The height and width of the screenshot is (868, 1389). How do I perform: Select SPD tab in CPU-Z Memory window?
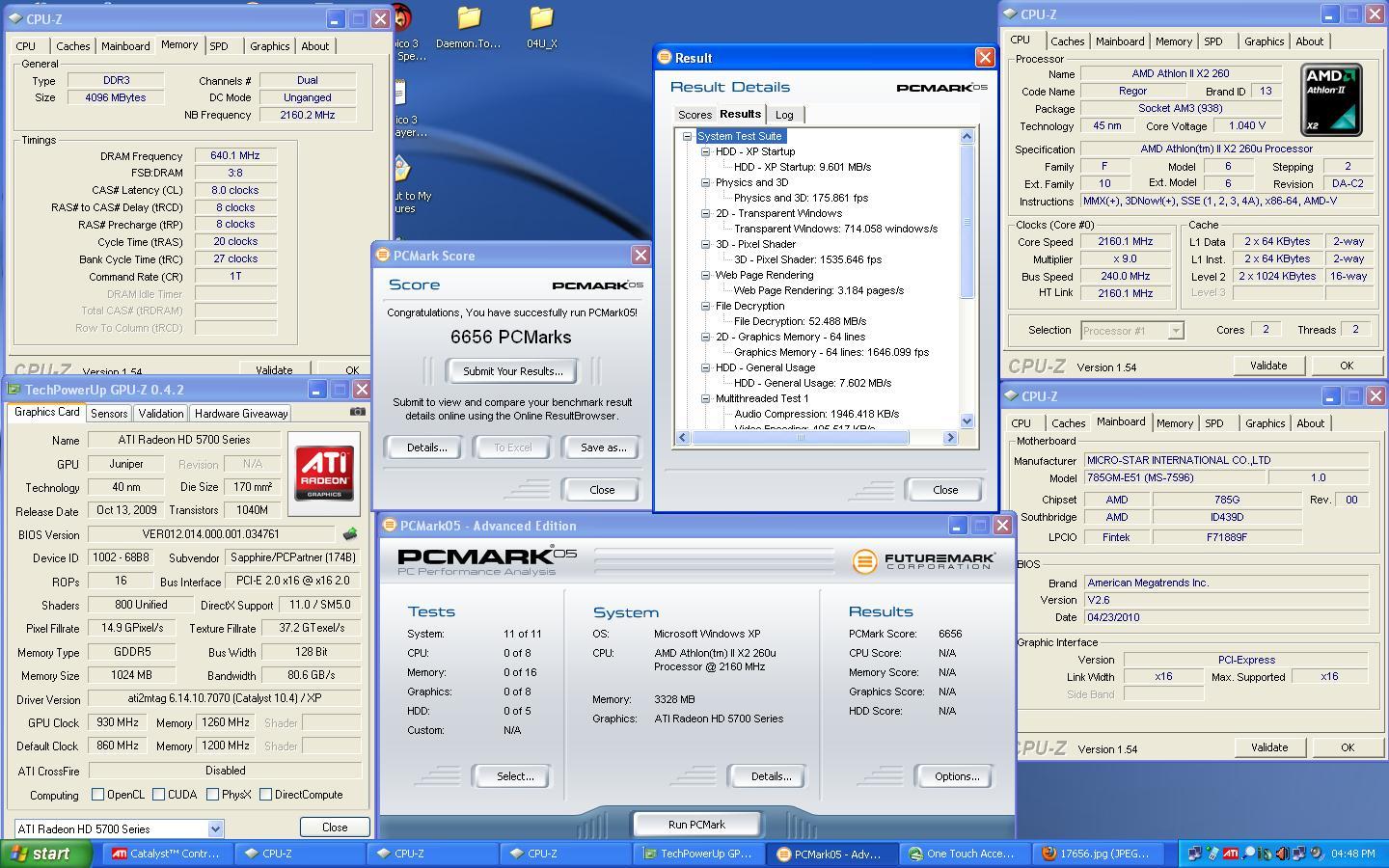219,45
